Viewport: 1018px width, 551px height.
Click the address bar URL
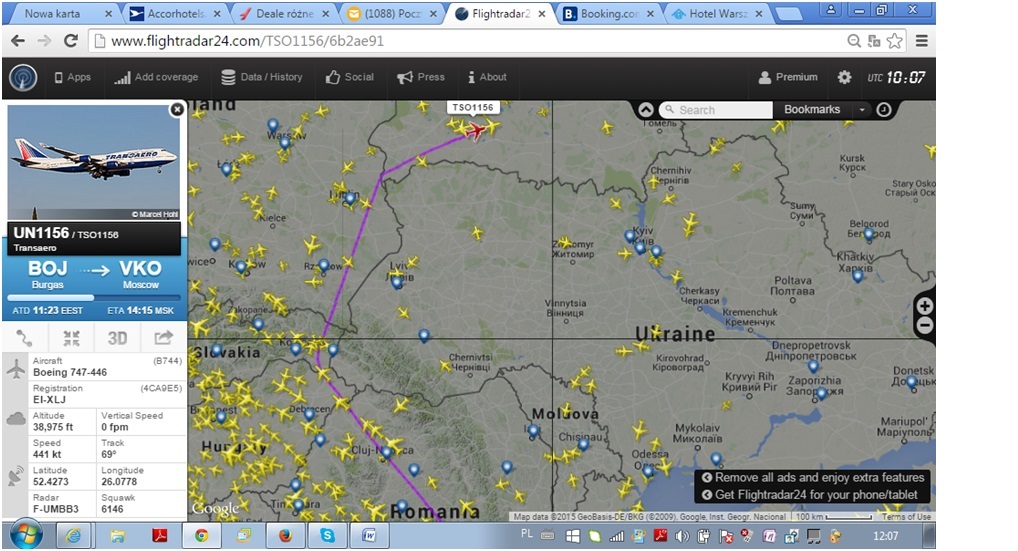point(247,41)
